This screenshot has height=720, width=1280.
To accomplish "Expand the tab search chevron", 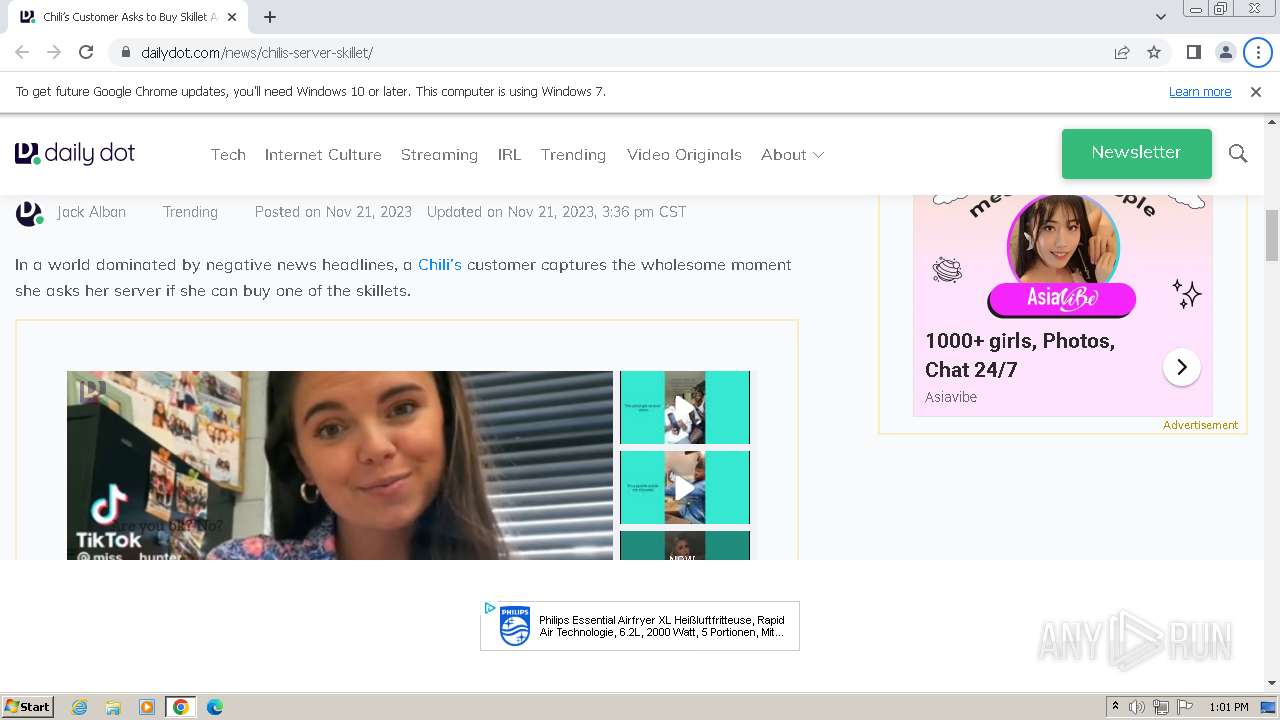I will tap(1160, 17).
